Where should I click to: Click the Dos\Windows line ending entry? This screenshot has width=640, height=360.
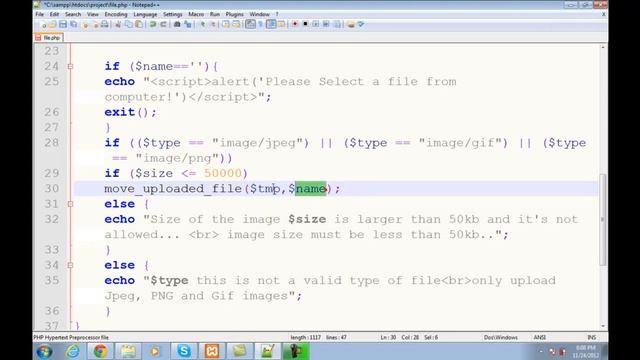(501, 338)
